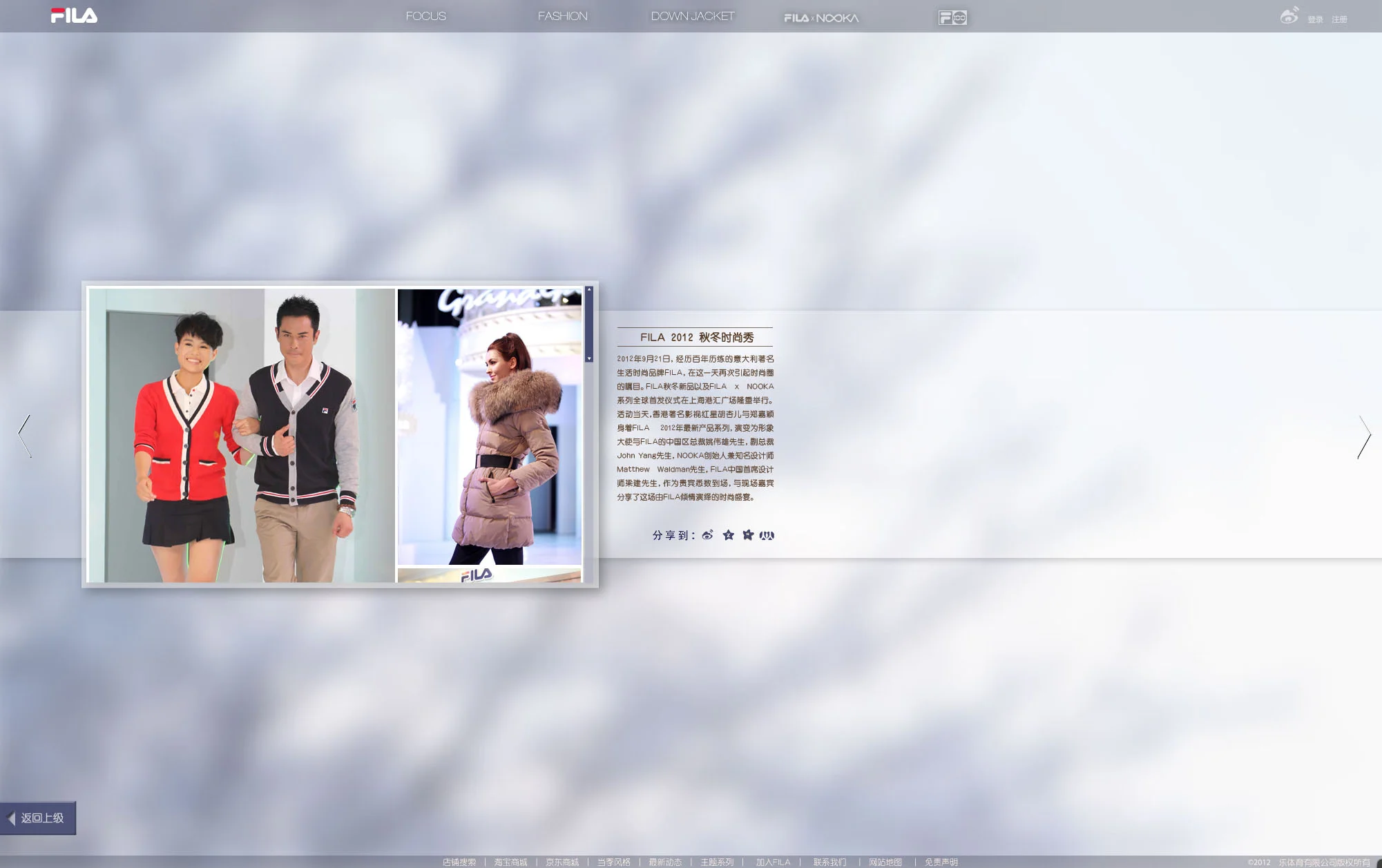1382x868 pixels.
Task: Click the 登录 login link
Action: 1315,19
